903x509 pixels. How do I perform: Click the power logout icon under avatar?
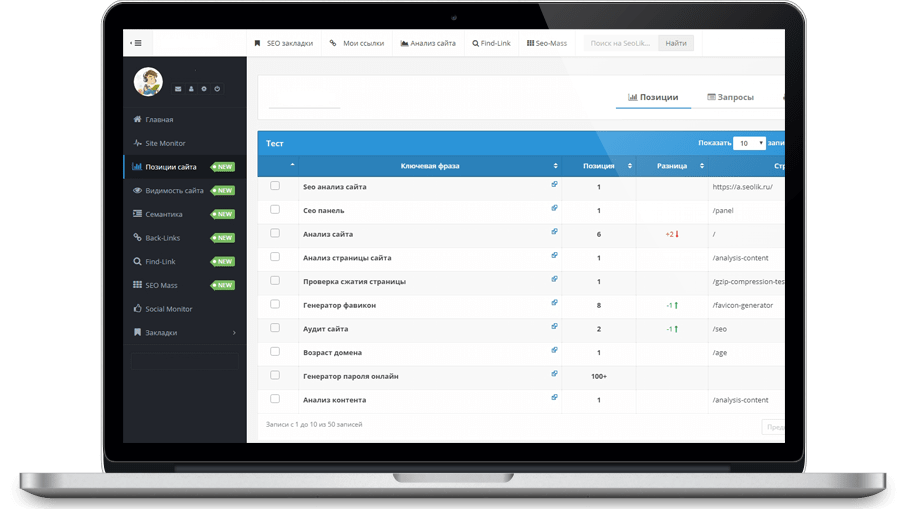(x=217, y=89)
